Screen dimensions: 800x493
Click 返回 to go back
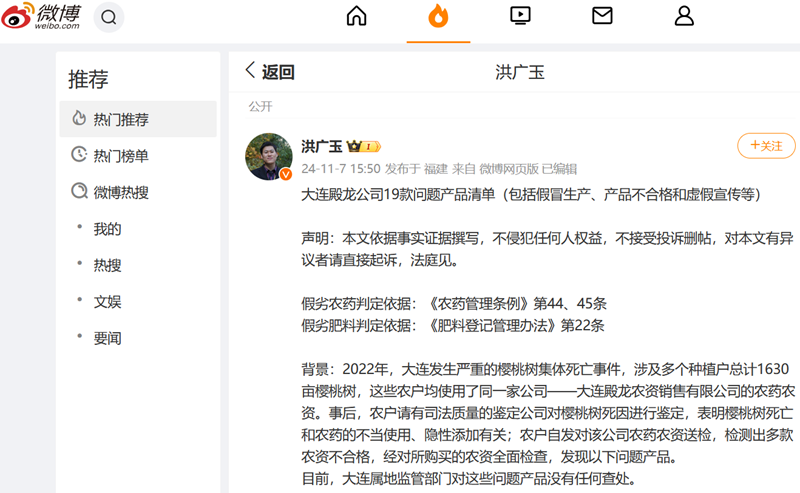(270, 72)
